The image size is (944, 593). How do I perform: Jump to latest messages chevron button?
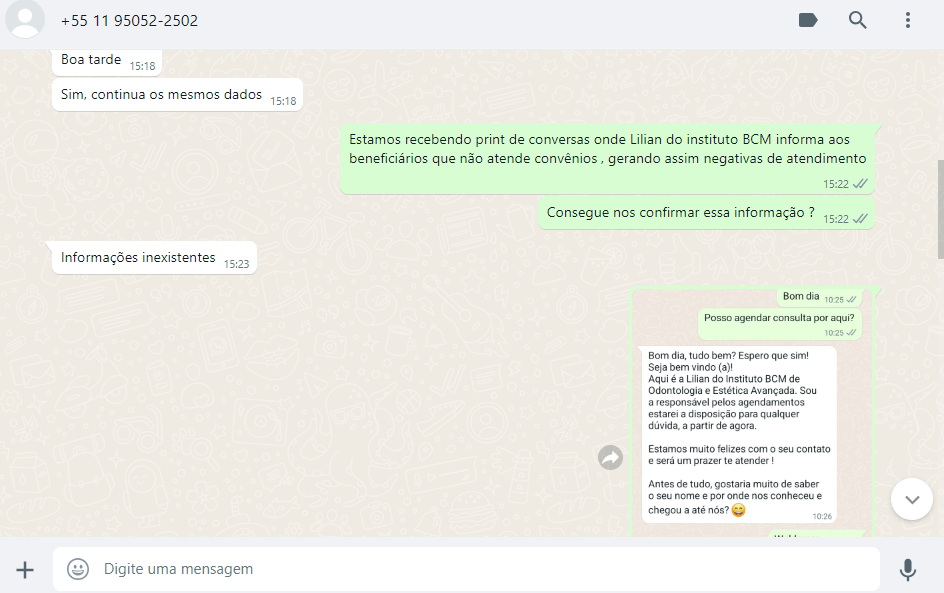(911, 499)
